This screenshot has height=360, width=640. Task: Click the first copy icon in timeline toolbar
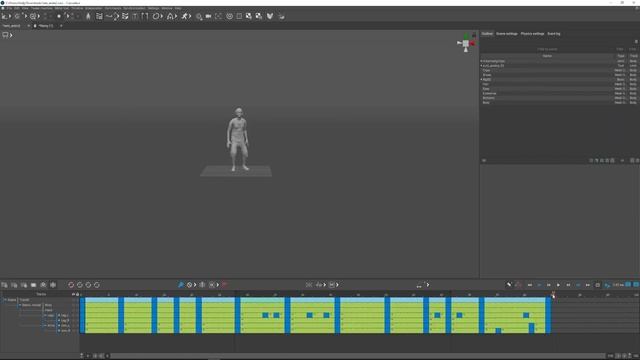tap(4, 284)
